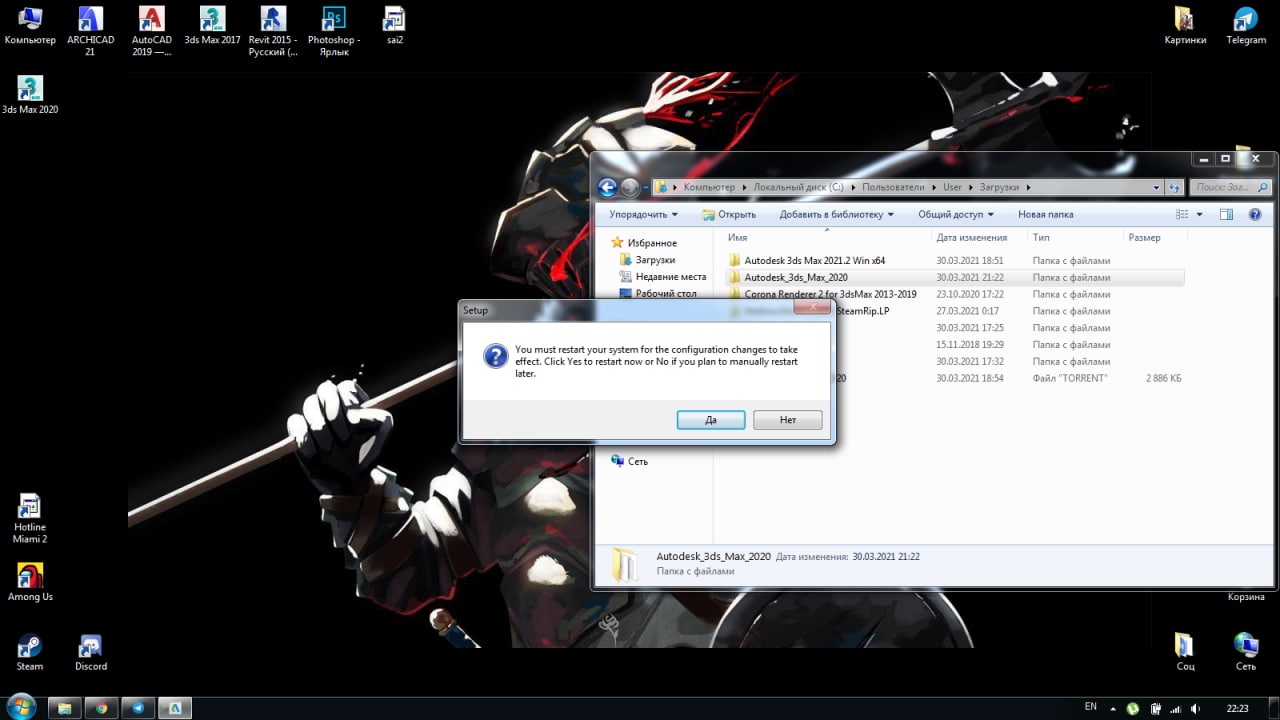Open the Упорядочить dropdown menu
The image size is (1280, 720).
(643, 214)
